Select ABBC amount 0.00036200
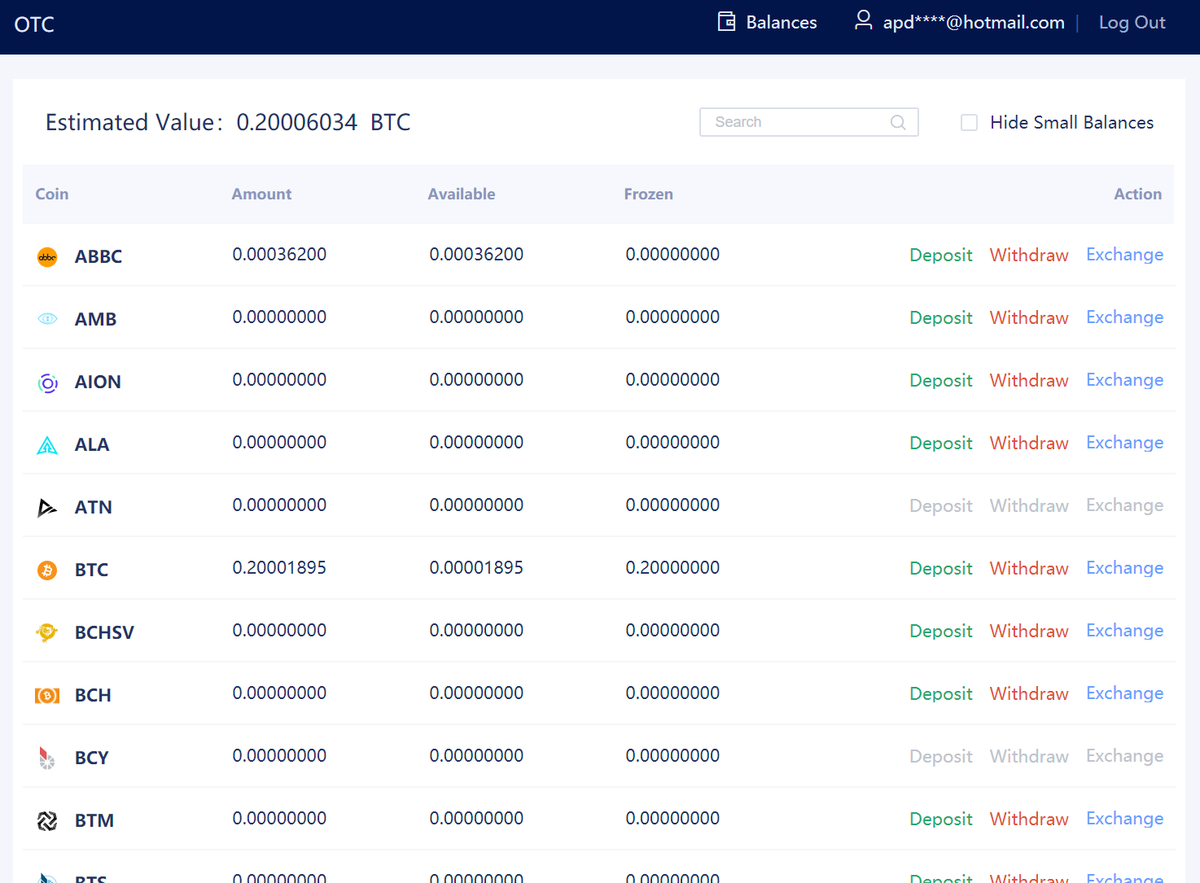Viewport: 1200px width, 883px height. coord(279,254)
